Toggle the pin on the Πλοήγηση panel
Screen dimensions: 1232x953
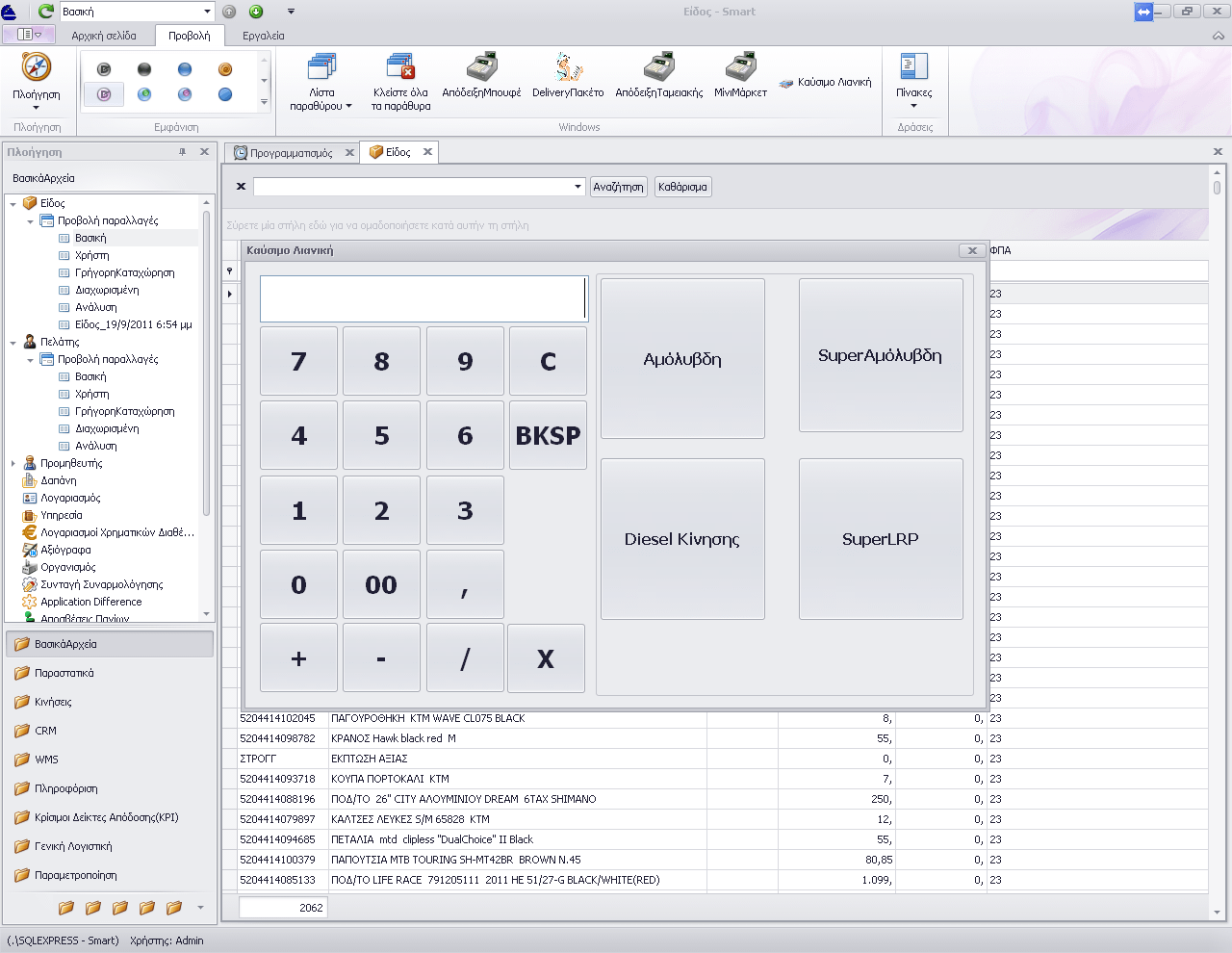point(183,152)
